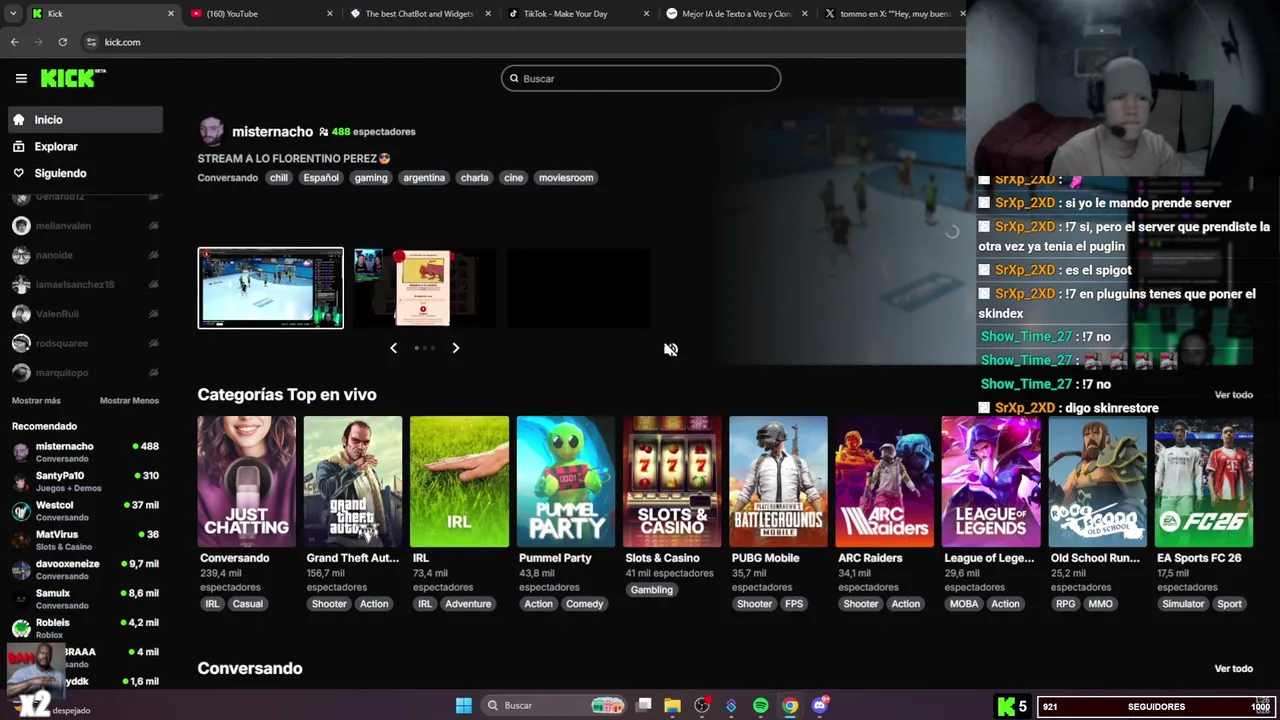
Task: Unmute the featured stream preview
Action: point(670,349)
